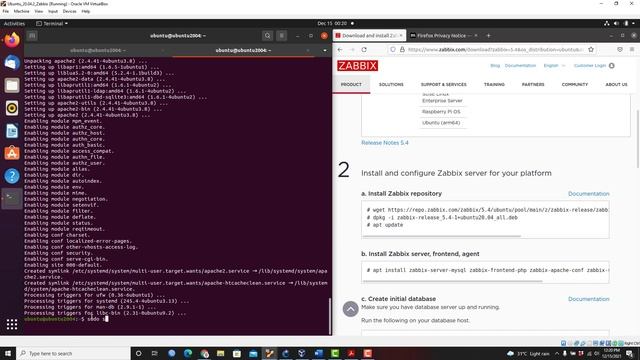Open the Windows Start menu
The width and height of the screenshot is (640, 360).
pos(8,353)
